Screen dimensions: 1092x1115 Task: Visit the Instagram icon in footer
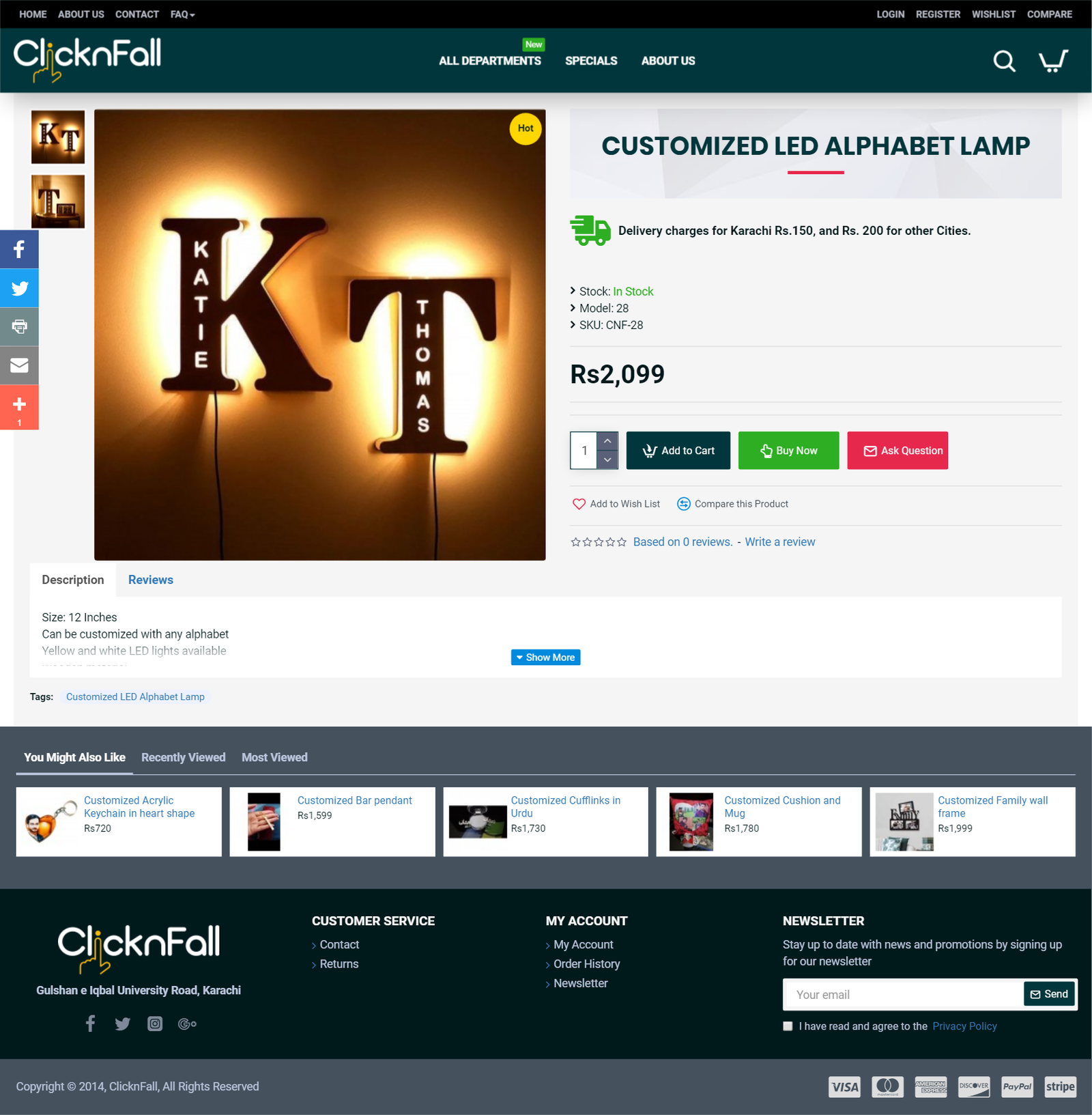tap(155, 1024)
